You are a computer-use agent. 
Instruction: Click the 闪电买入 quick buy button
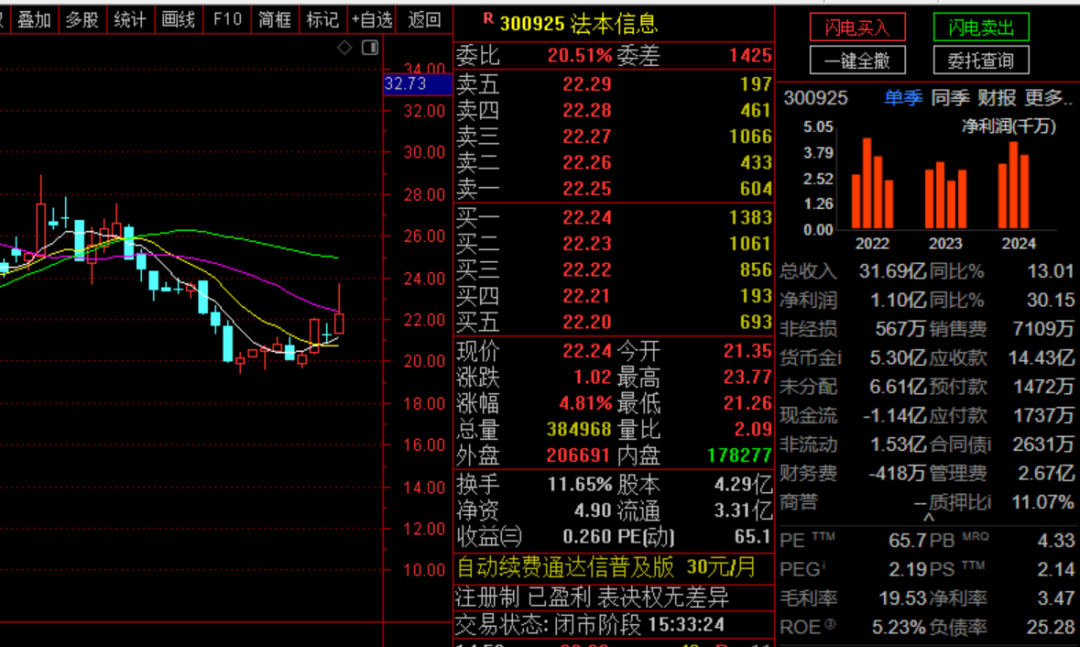(x=858, y=28)
